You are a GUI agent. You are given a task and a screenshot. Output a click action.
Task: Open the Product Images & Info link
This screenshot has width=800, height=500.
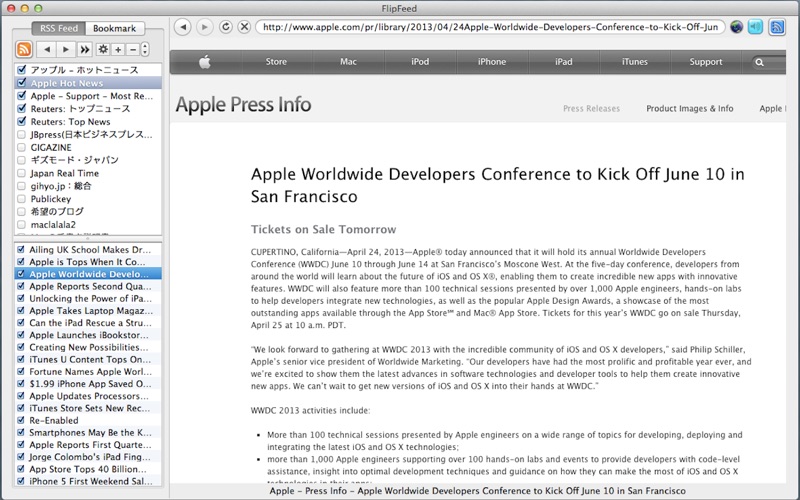point(690,108)
